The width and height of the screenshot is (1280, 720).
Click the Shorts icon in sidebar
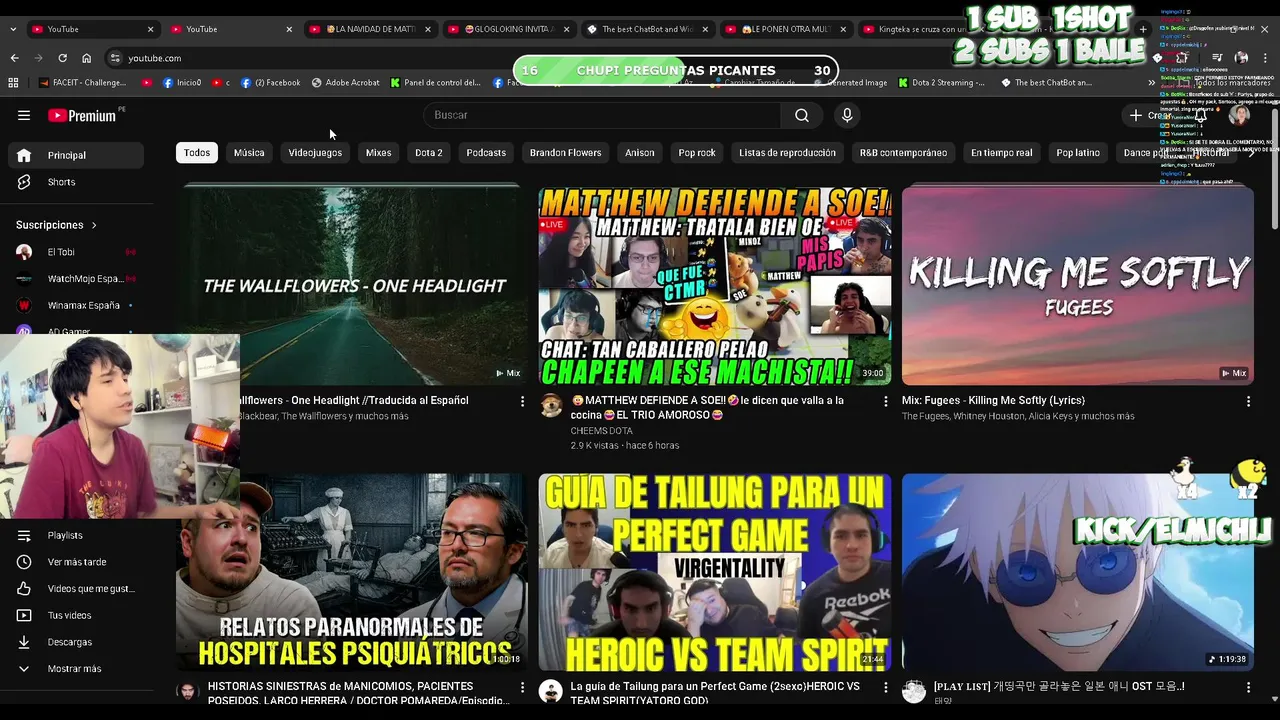(24, 182)
